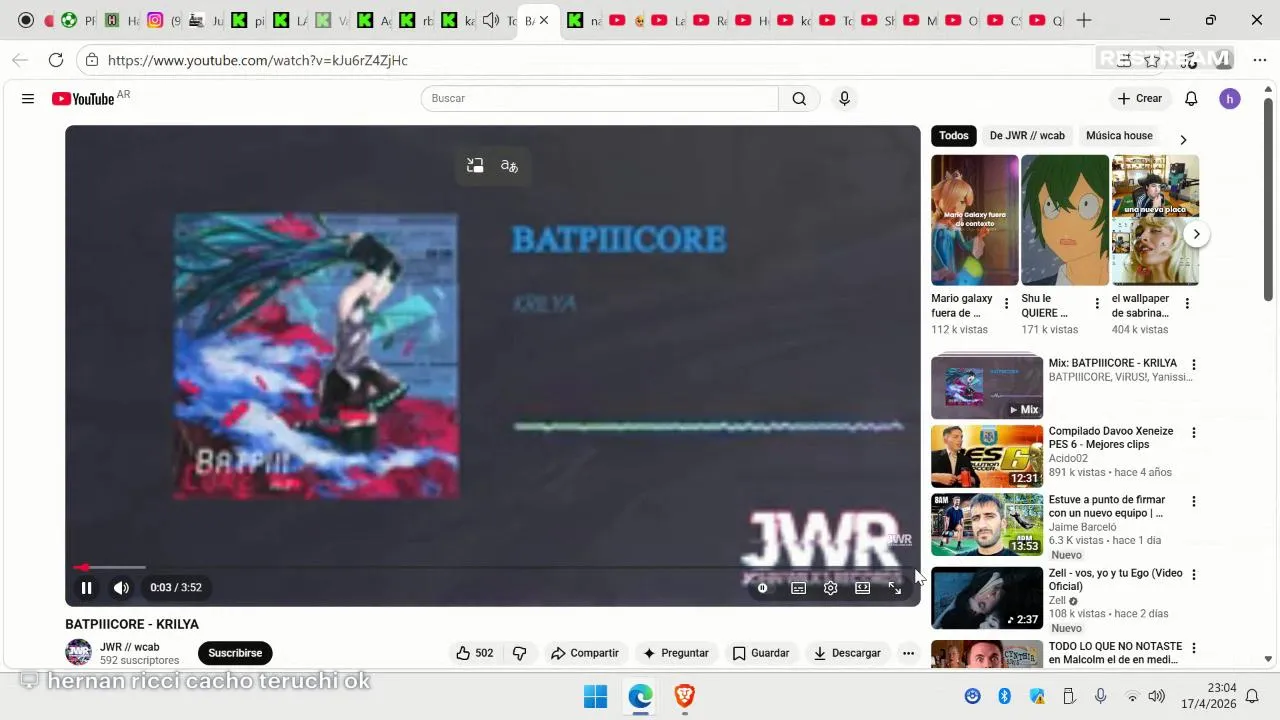Dislike the video with thumbs down
Viewport: 1280px width, 720px height.
pyautogui.click(x=519, y=653)
